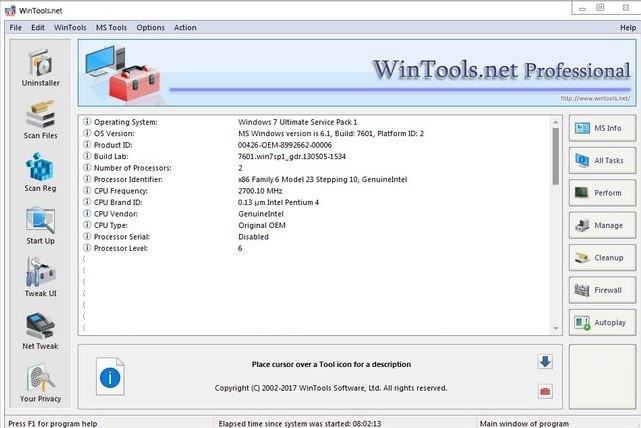Click the info icon beside CPU Vendor
Viewport: 641px width, 428px height.
point(87,213)
